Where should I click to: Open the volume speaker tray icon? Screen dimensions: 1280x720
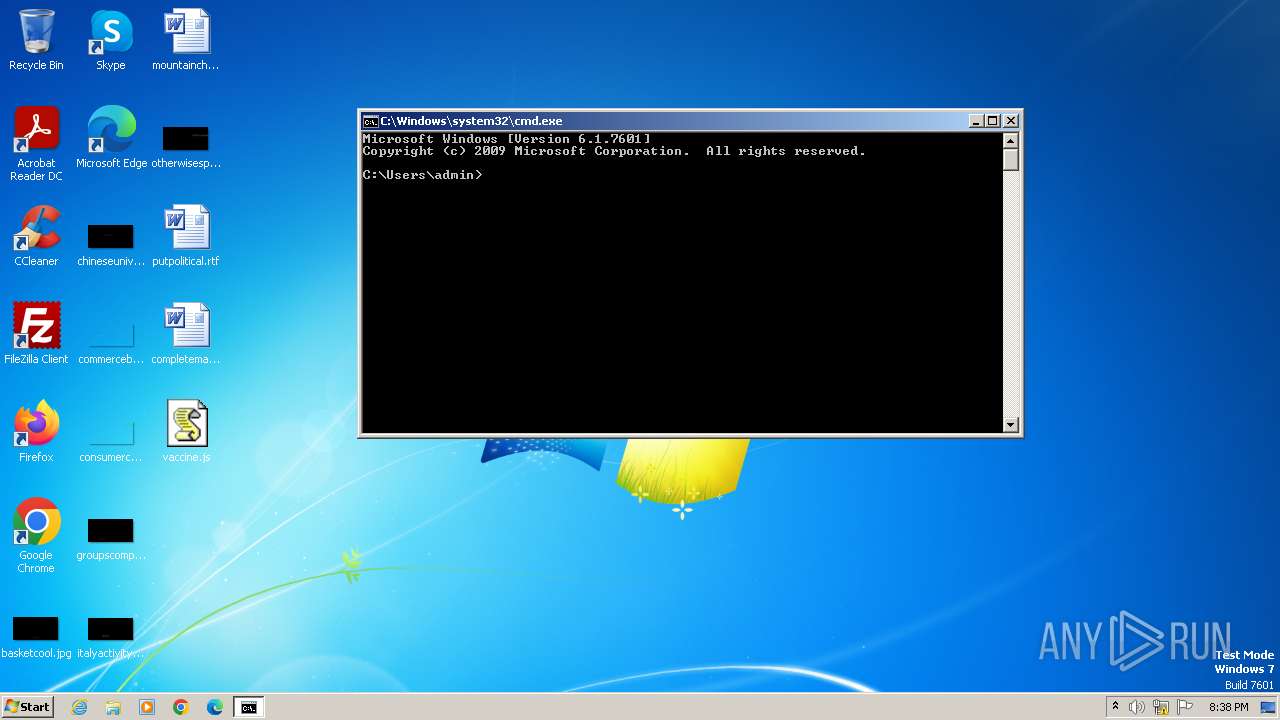pos(1137,707)
